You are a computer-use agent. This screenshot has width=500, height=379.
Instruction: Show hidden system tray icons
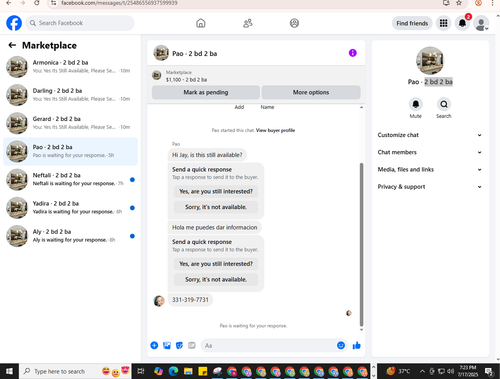422,371
